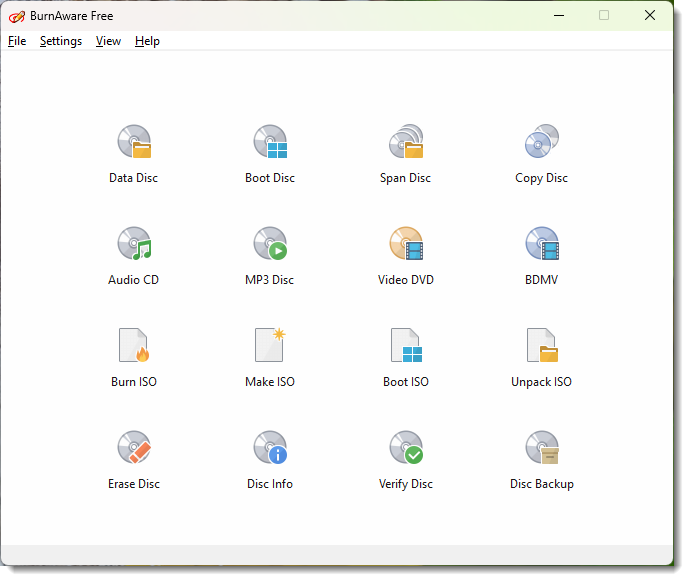Image resolution: width=689 pixels, height=581 pixels.
Task: Click the "Video DVD" label
Action: coord(406,280)
